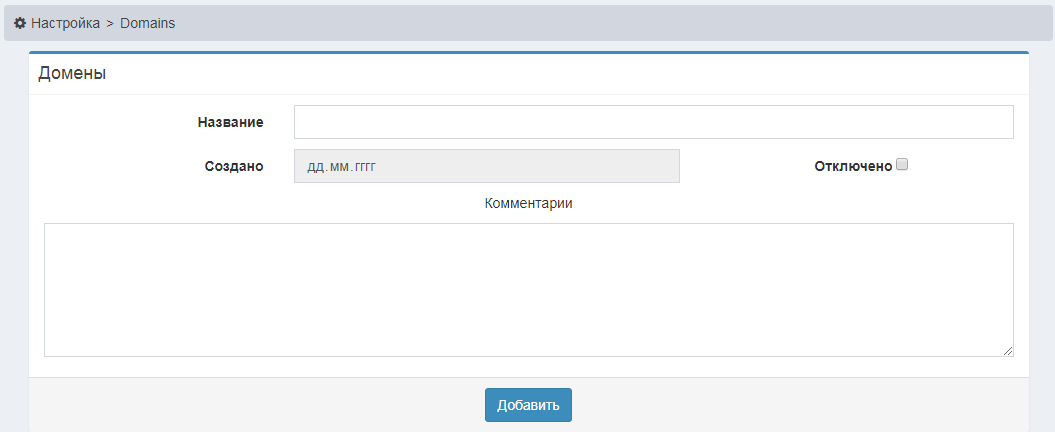Focus the Комментарии text area
Viewport: 1055px width, 432px height.
tap(528, 289)
